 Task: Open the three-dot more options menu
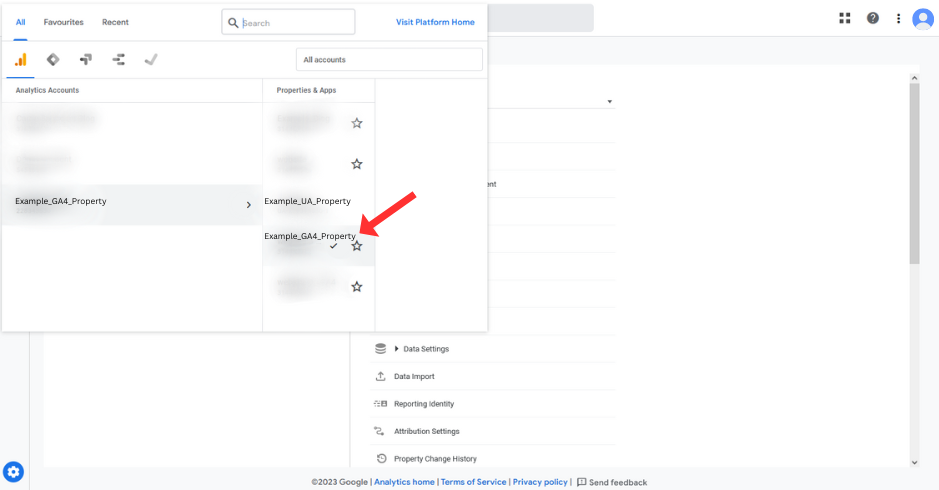point(898,19)
